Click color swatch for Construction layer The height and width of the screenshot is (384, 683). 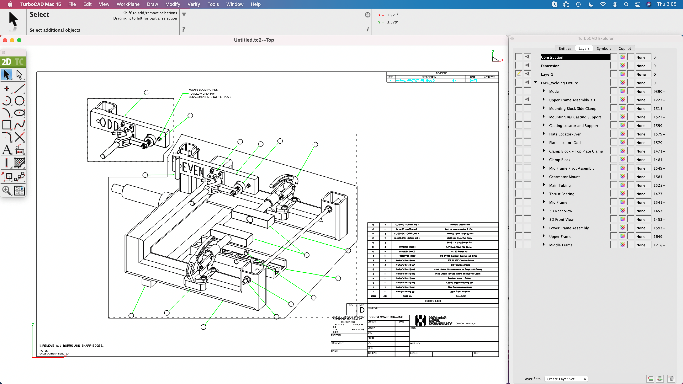pos(622,57)
